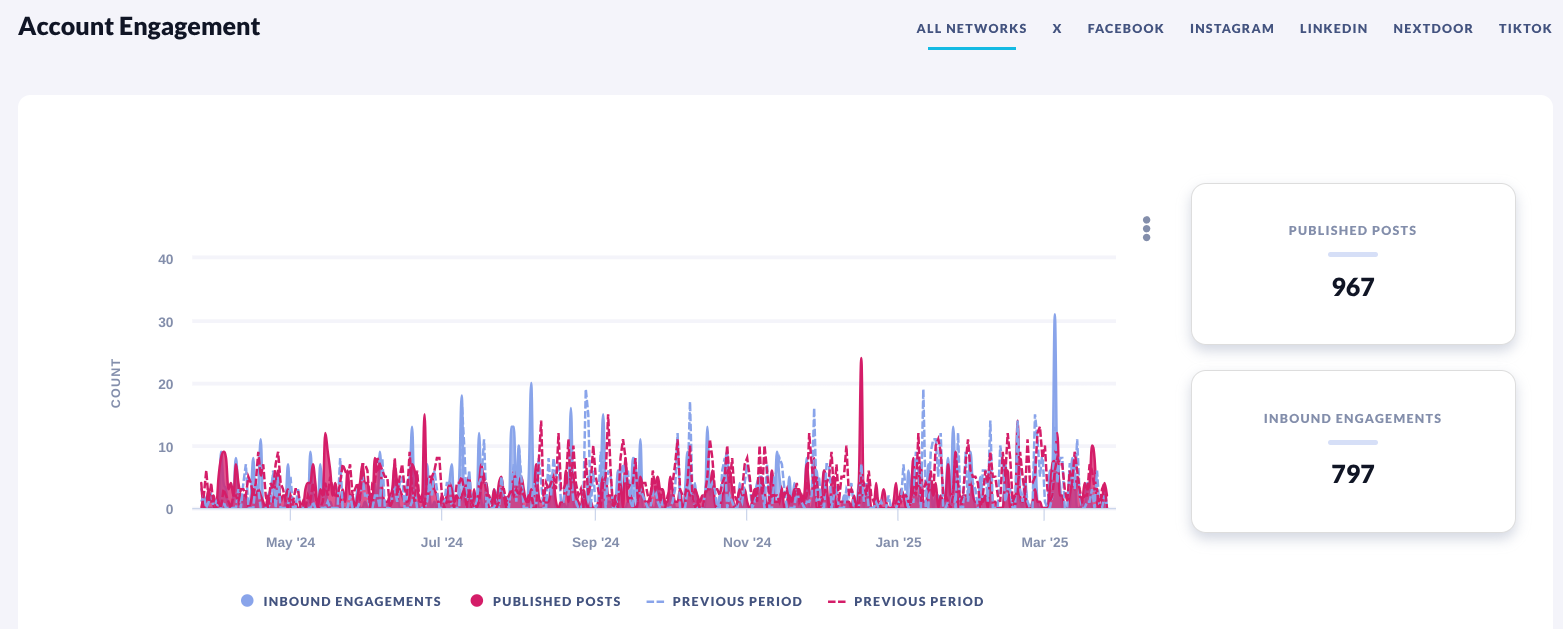The image size is (1563, 629).
Task: Switch to the LinkedIn tab
Action: coord(1333,29)
